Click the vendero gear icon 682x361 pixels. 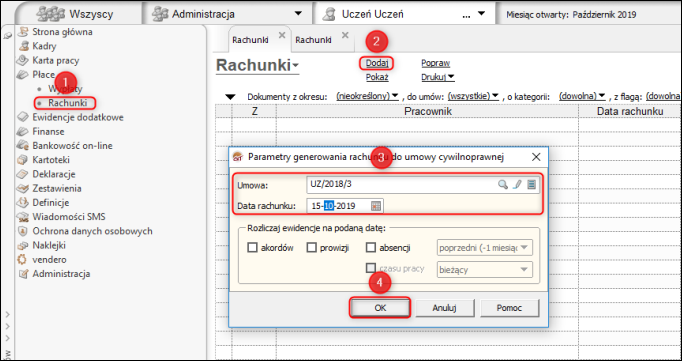(23, 260)
